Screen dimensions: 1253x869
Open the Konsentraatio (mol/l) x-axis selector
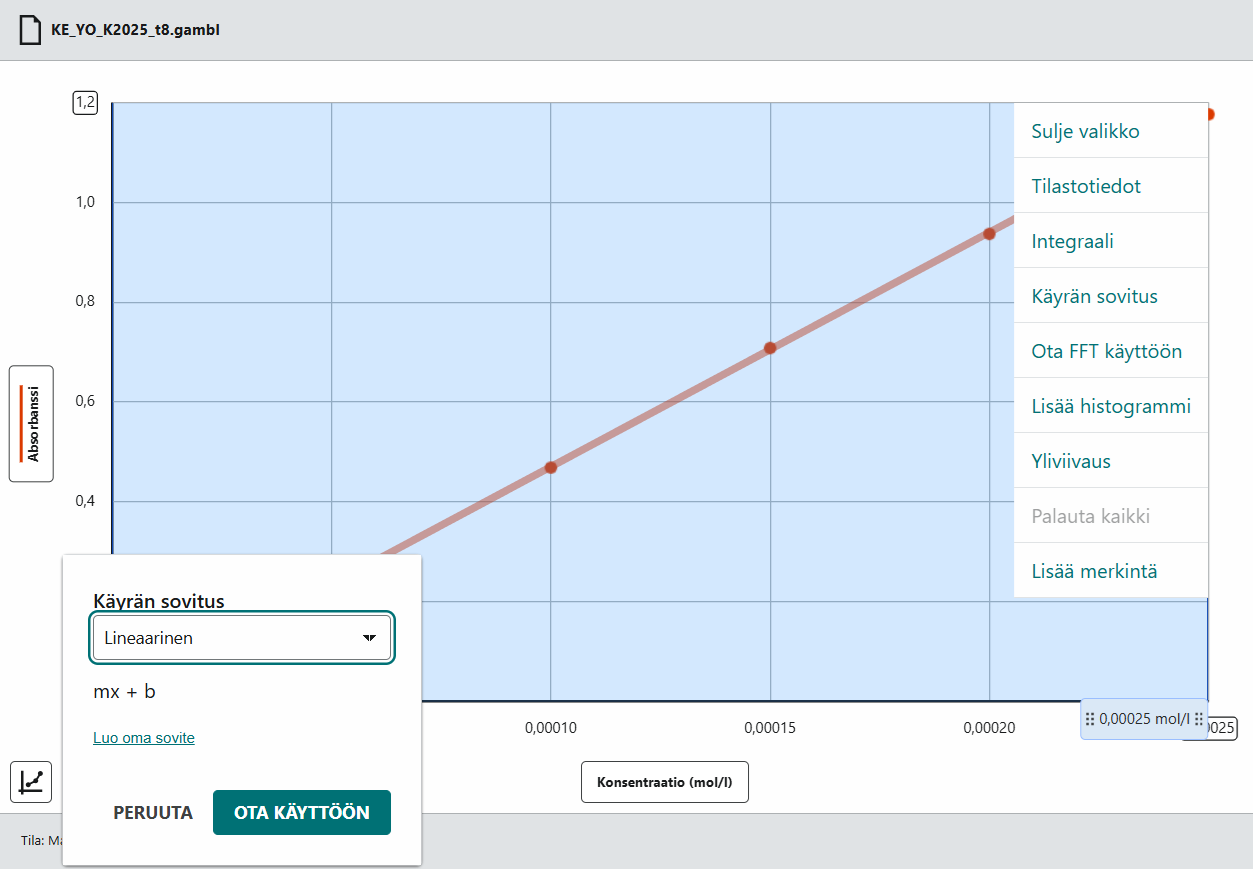pos(664,782)
